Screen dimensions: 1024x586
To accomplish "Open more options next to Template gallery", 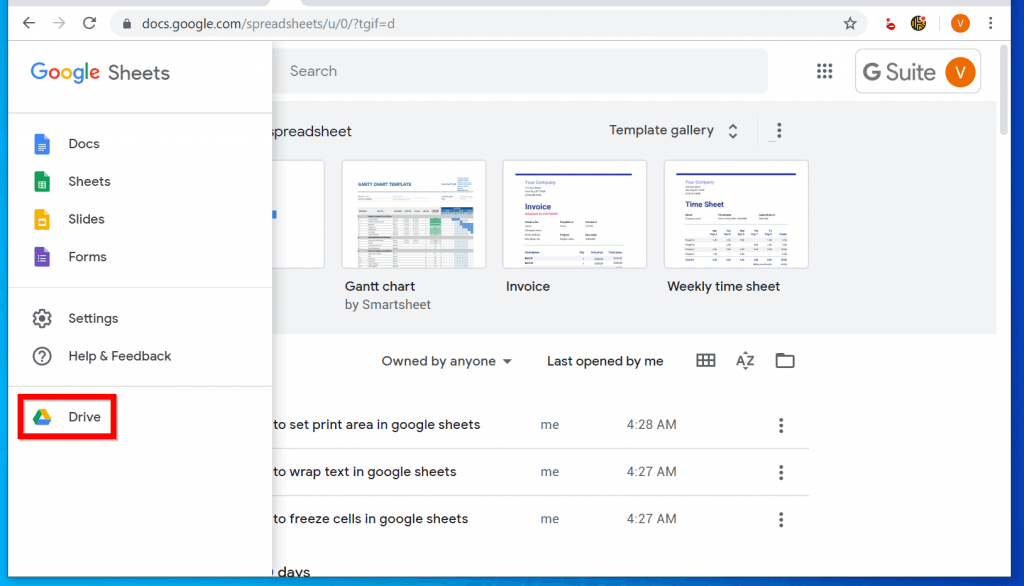I will tap(779, 130).
